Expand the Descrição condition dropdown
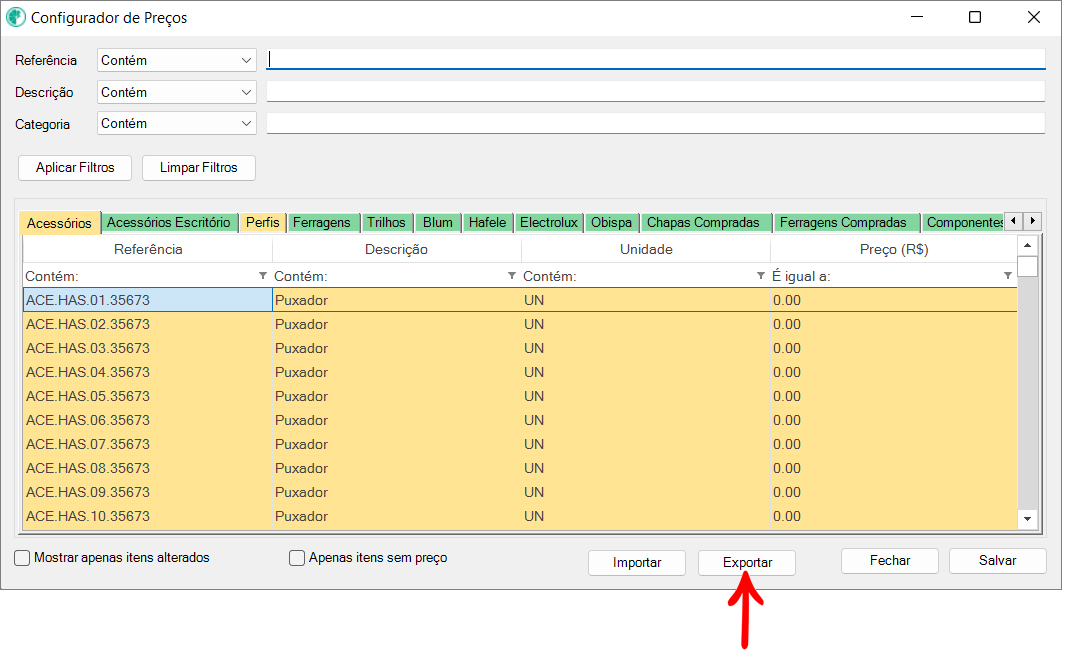 (x=177, y=92)
